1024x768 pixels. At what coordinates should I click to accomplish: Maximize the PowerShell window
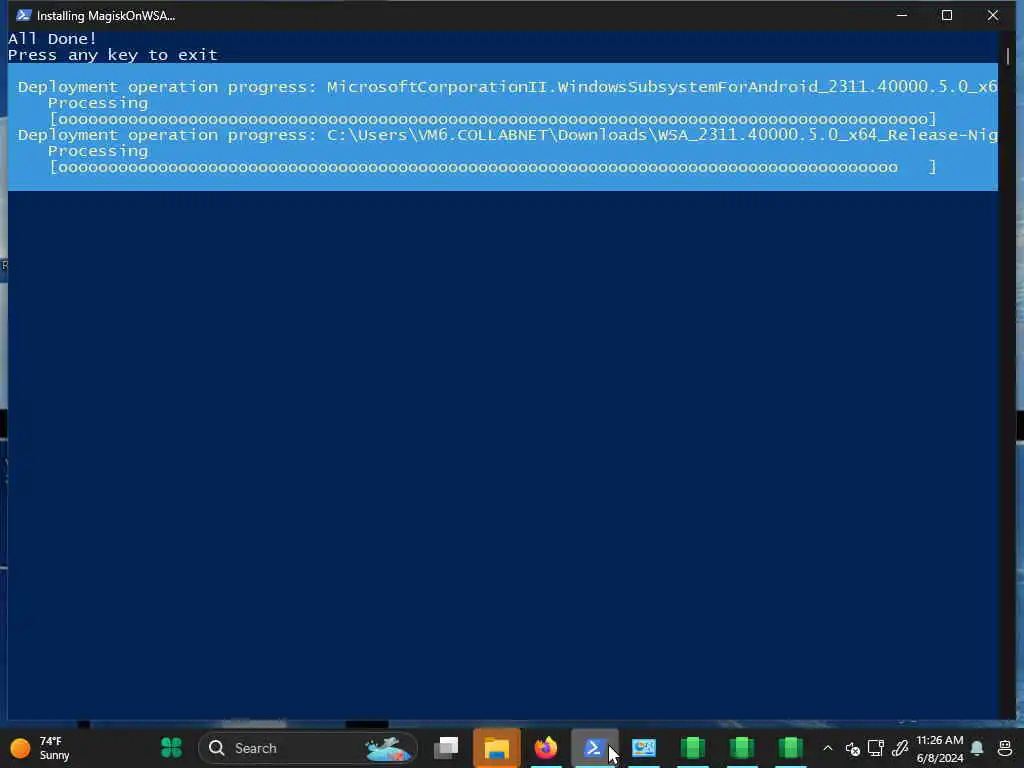tap(946, 15)
